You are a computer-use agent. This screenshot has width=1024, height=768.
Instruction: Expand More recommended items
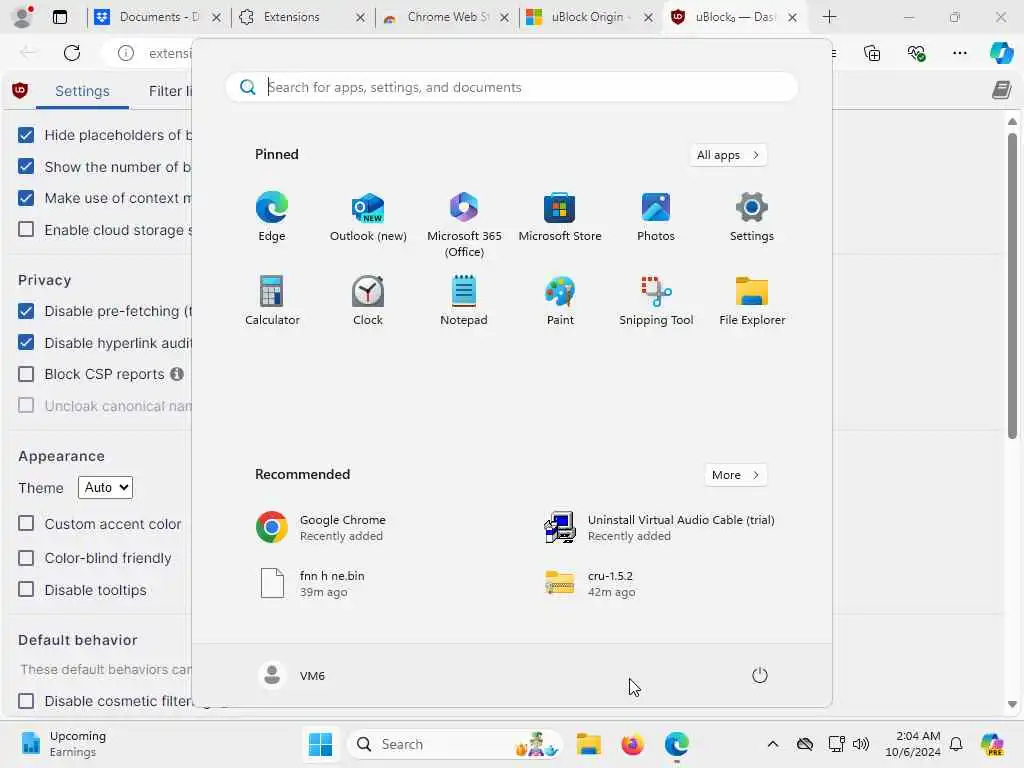(x=735, y=475)
